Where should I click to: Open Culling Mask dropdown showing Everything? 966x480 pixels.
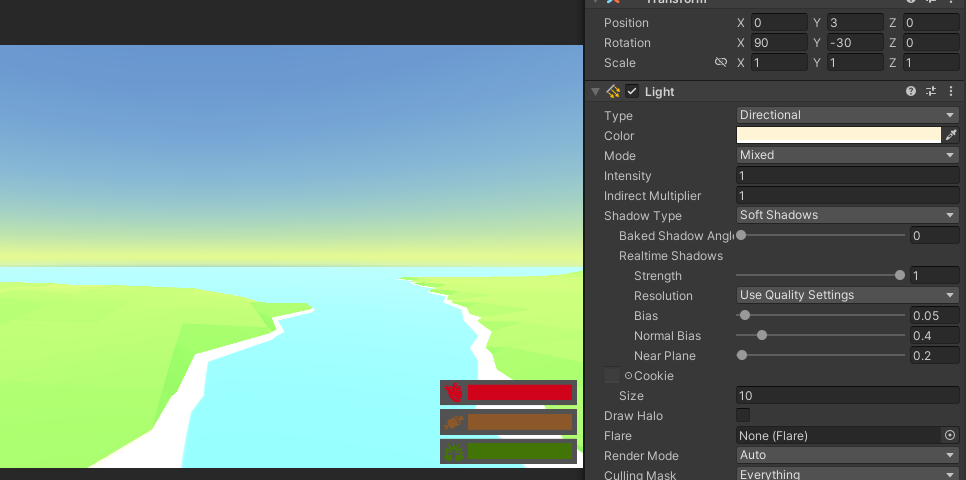pyautogui.click(x=848, y=474)
